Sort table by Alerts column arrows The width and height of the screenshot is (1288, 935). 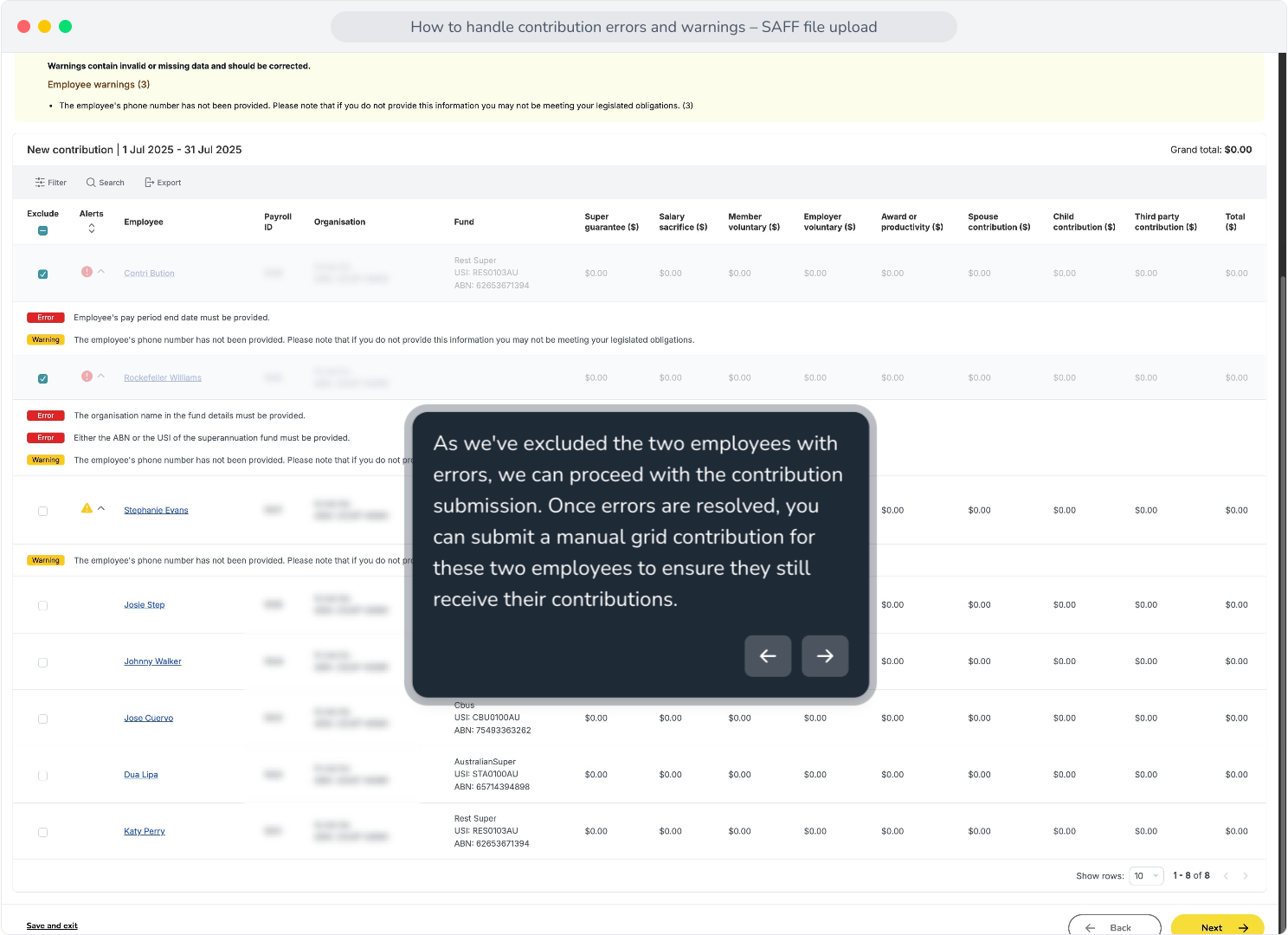point(92,229)
